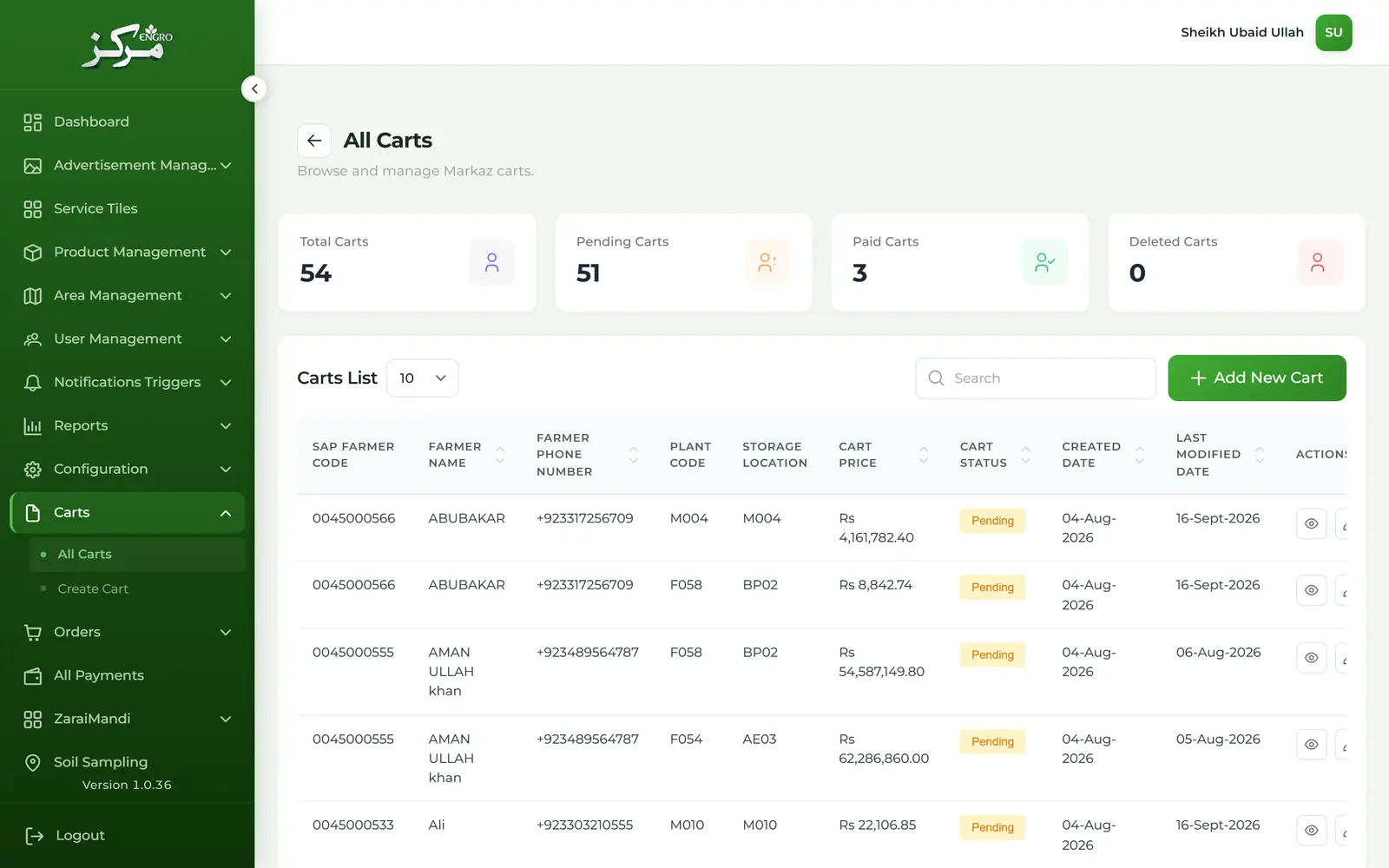1389x868 pixels.
Task: View the Rs 22,106.85 cart with eye icon
Action: click(1311, 831)
